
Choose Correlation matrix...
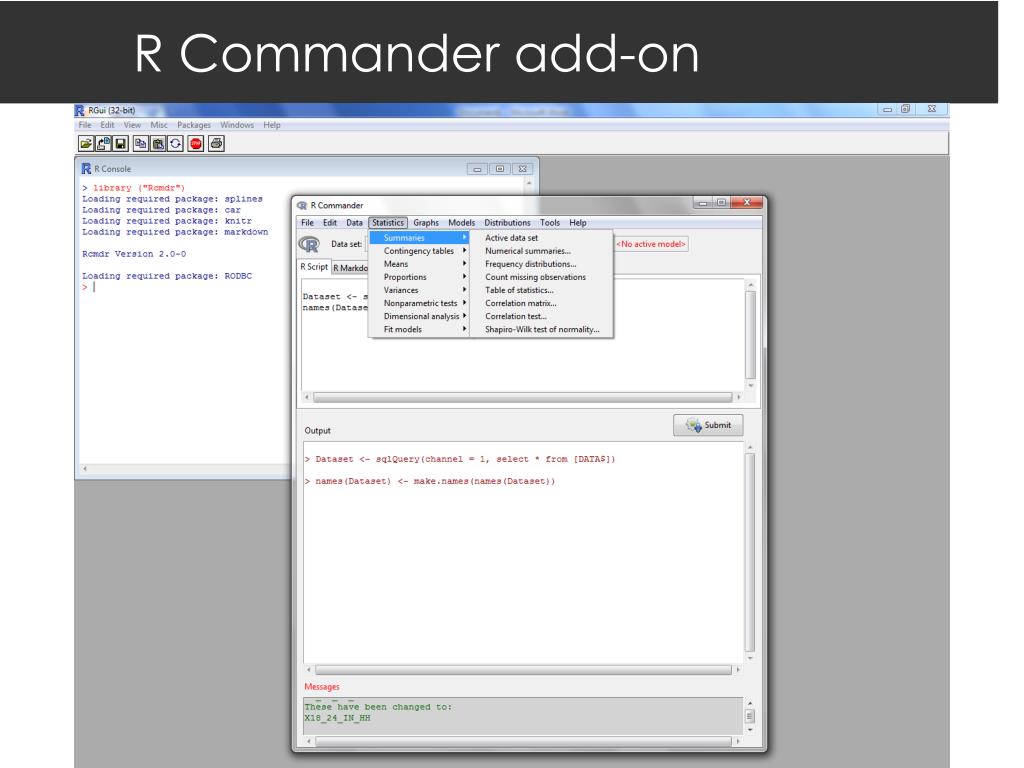click(541, 303)
